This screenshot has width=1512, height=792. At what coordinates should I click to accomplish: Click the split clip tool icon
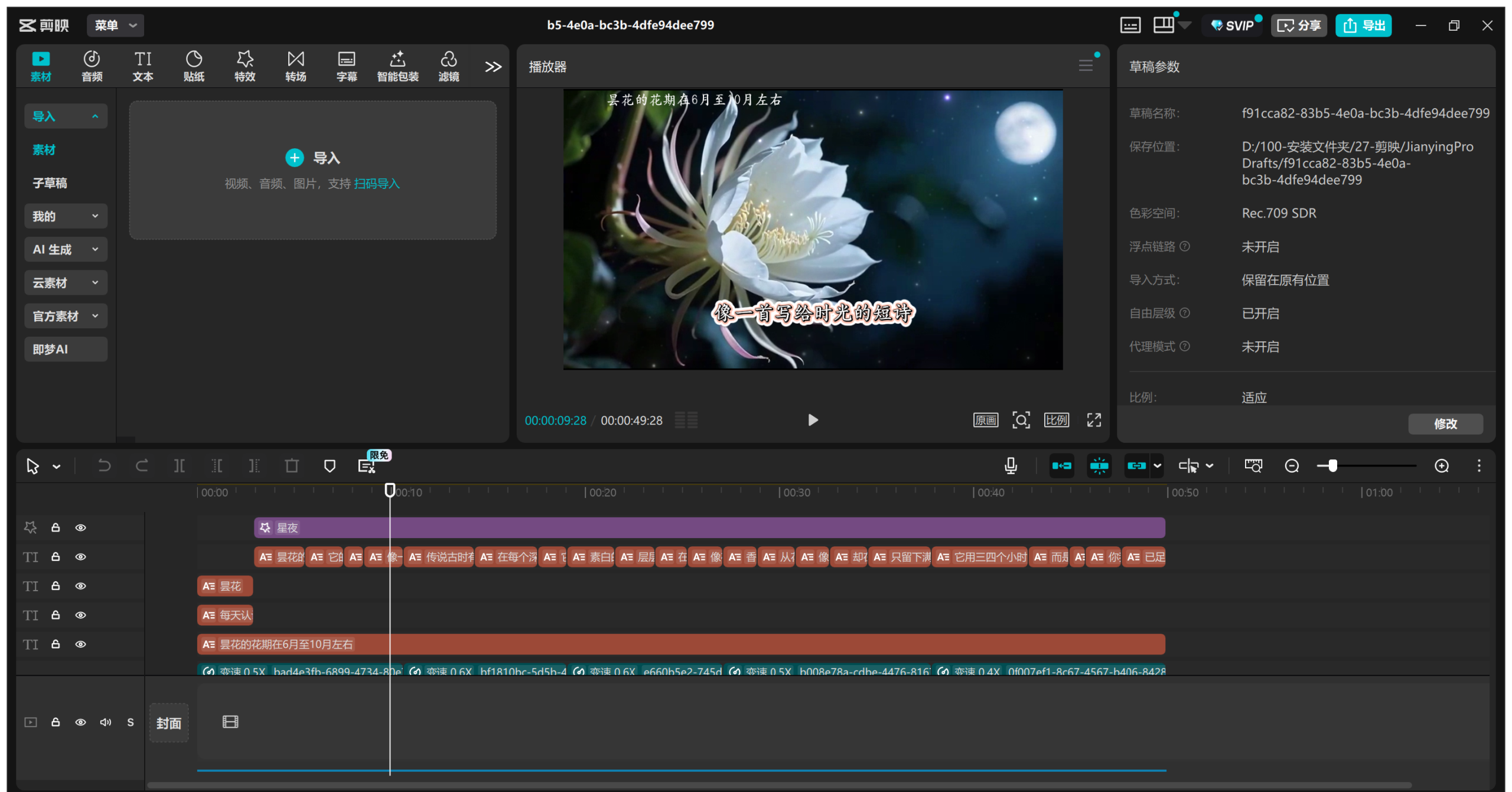(x=179, y=466)
